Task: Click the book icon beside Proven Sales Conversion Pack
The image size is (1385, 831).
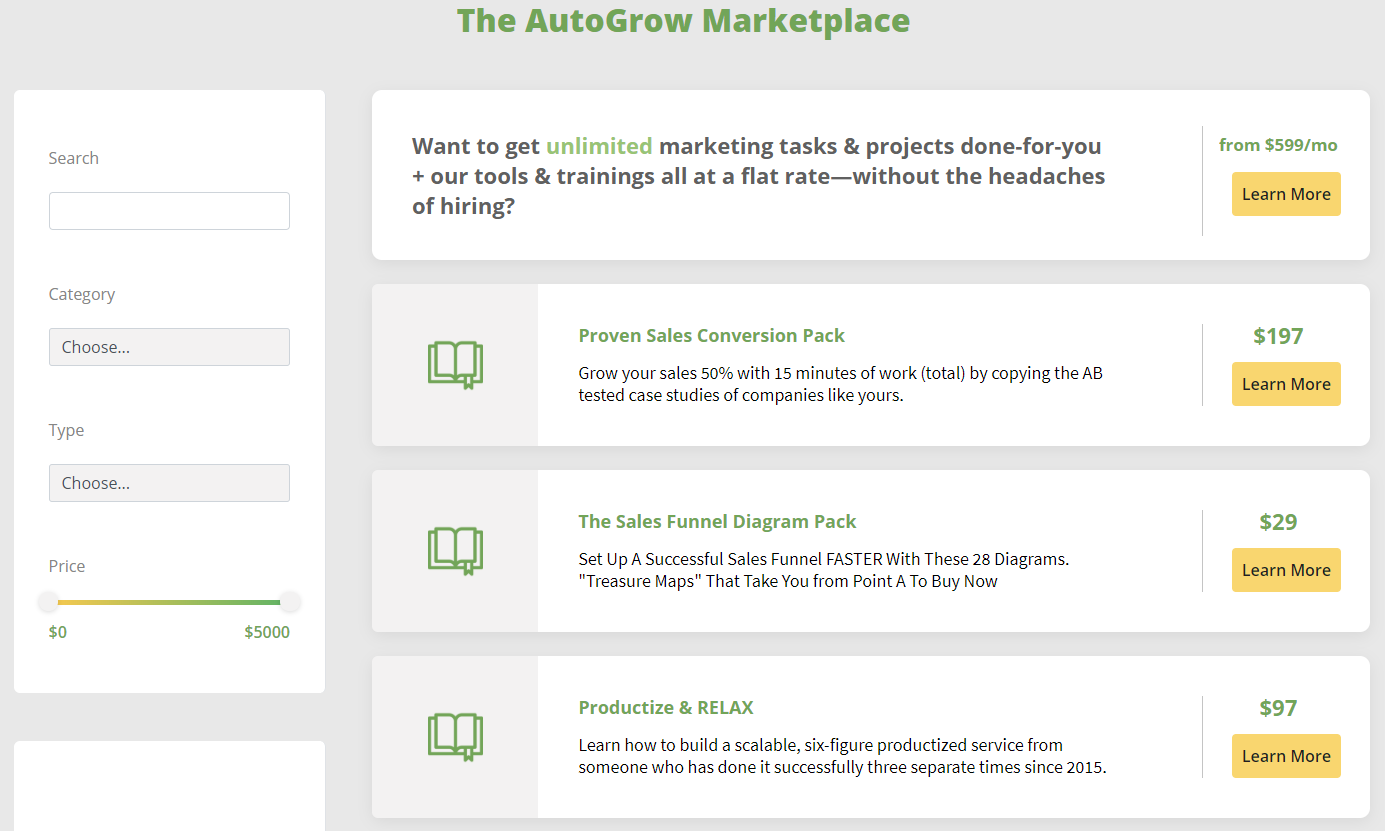Action: (455, 365)
